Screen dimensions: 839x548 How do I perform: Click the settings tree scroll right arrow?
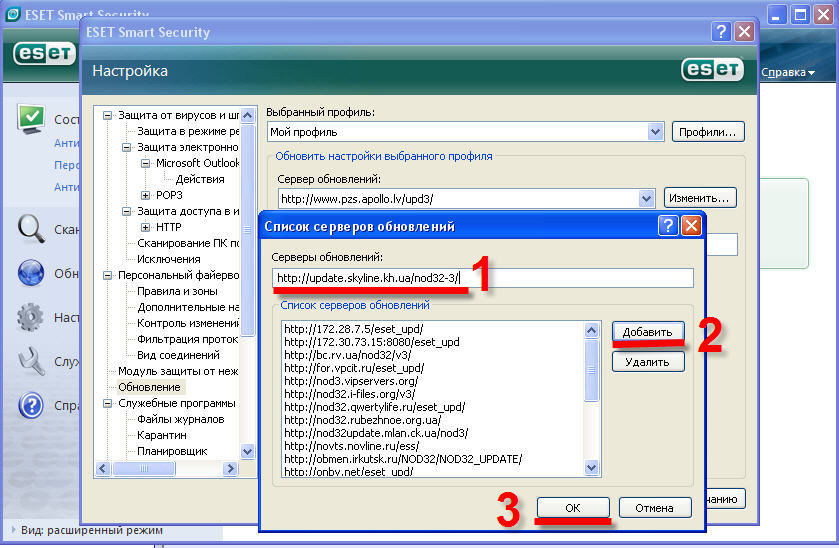(230, 468)
